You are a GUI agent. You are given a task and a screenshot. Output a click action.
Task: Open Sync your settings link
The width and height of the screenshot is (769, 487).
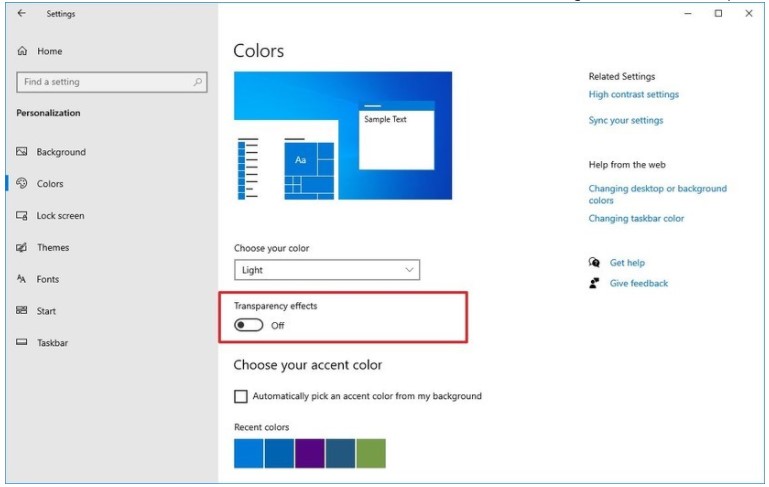[626, 120]
